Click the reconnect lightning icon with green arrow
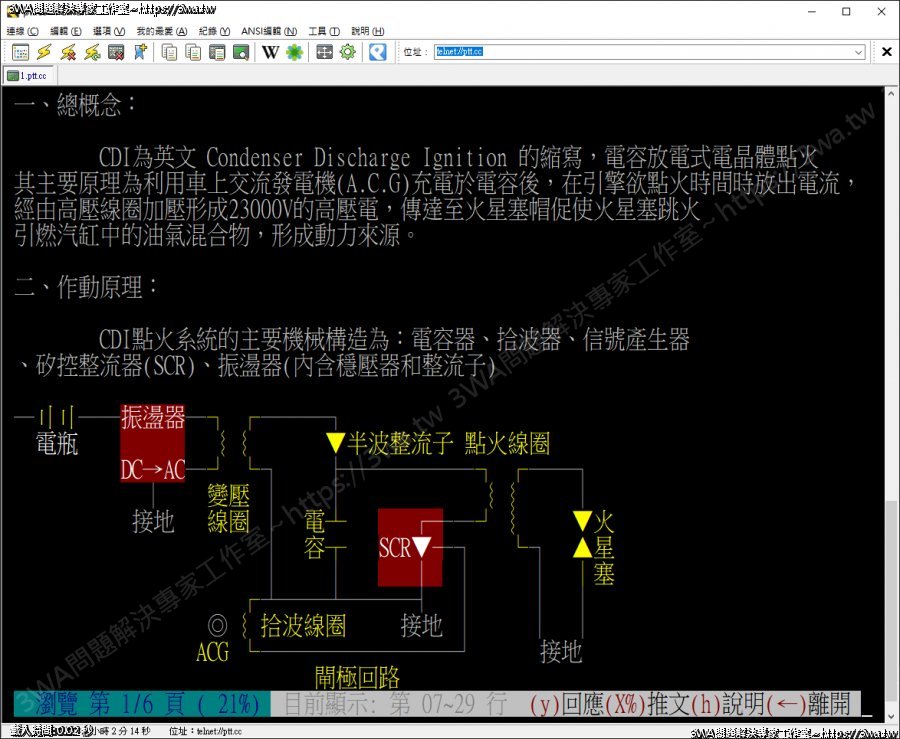 pos(92,52)
